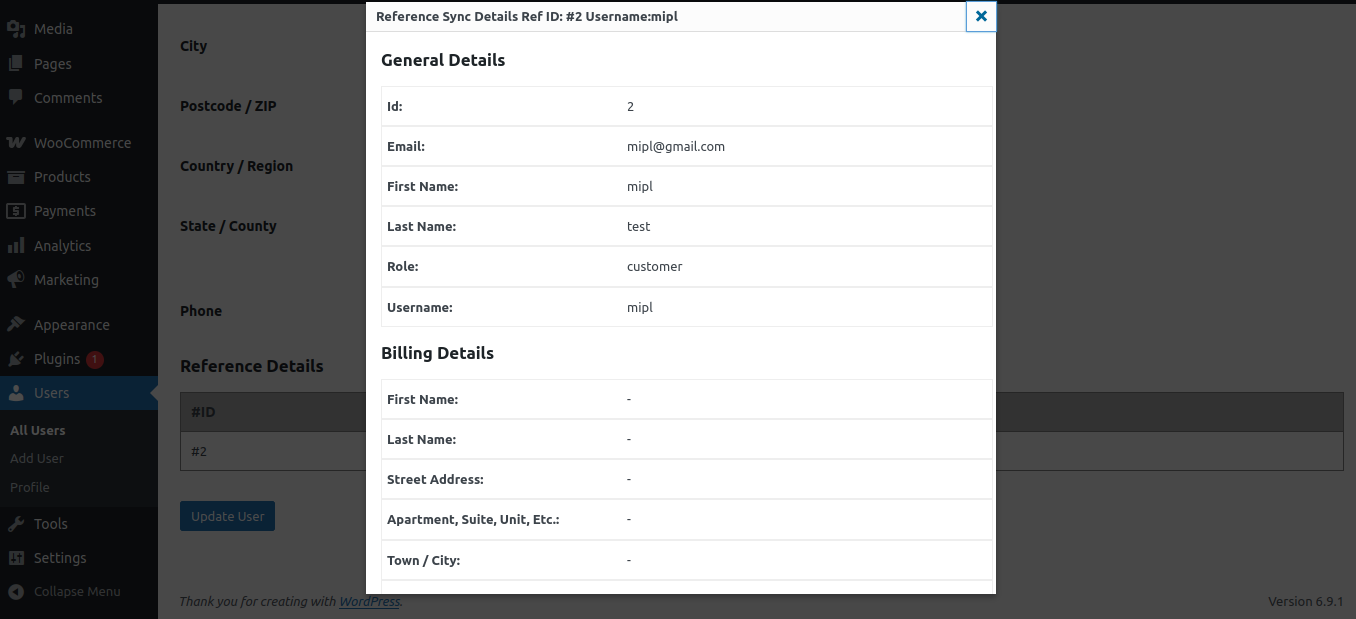1356x619 pixels.
Task: Open the Users menu item
Action: tap(52, 393)
